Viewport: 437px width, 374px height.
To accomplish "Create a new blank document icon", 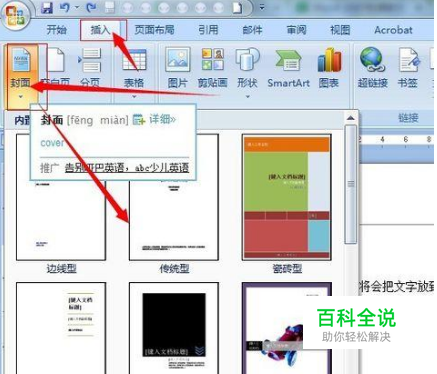I will pos(237,8).
